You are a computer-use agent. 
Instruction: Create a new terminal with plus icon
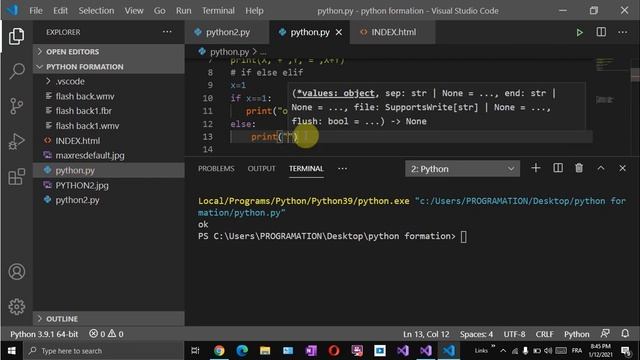[536, 168]
